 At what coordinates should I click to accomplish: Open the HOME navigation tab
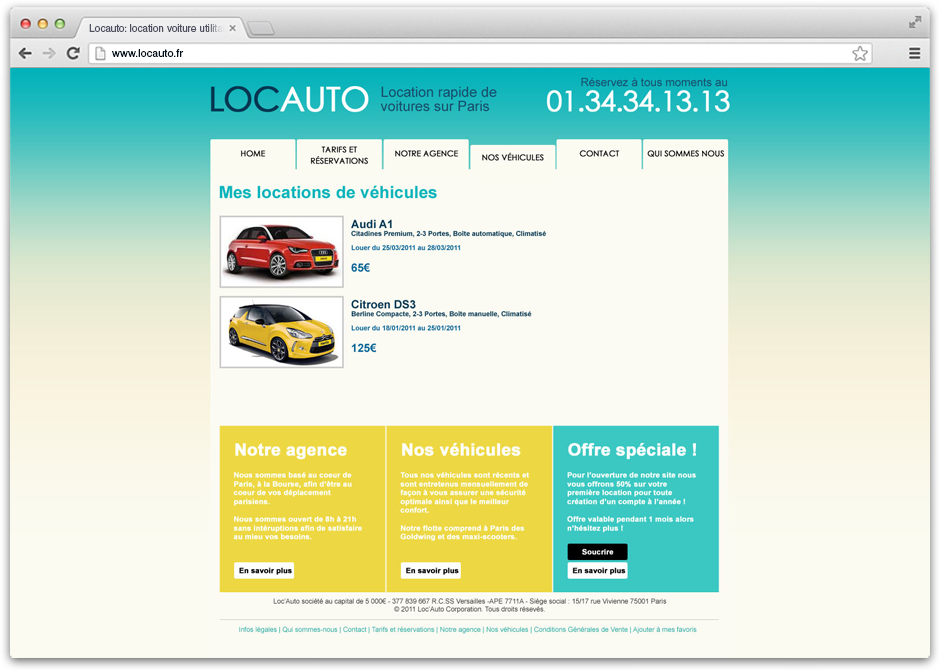[x=253, y=154]
